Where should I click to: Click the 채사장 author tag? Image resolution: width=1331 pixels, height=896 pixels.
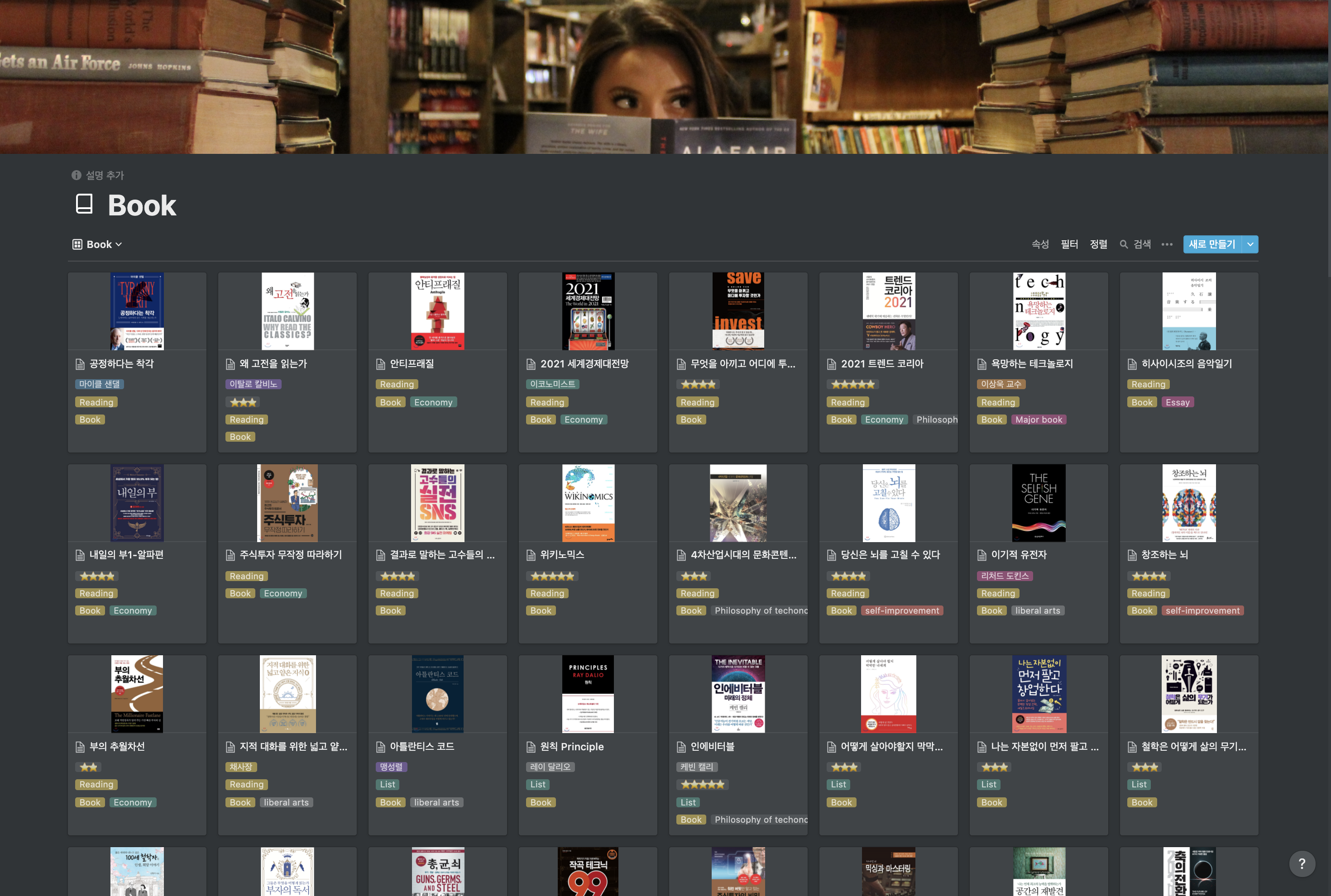(241, 767)
